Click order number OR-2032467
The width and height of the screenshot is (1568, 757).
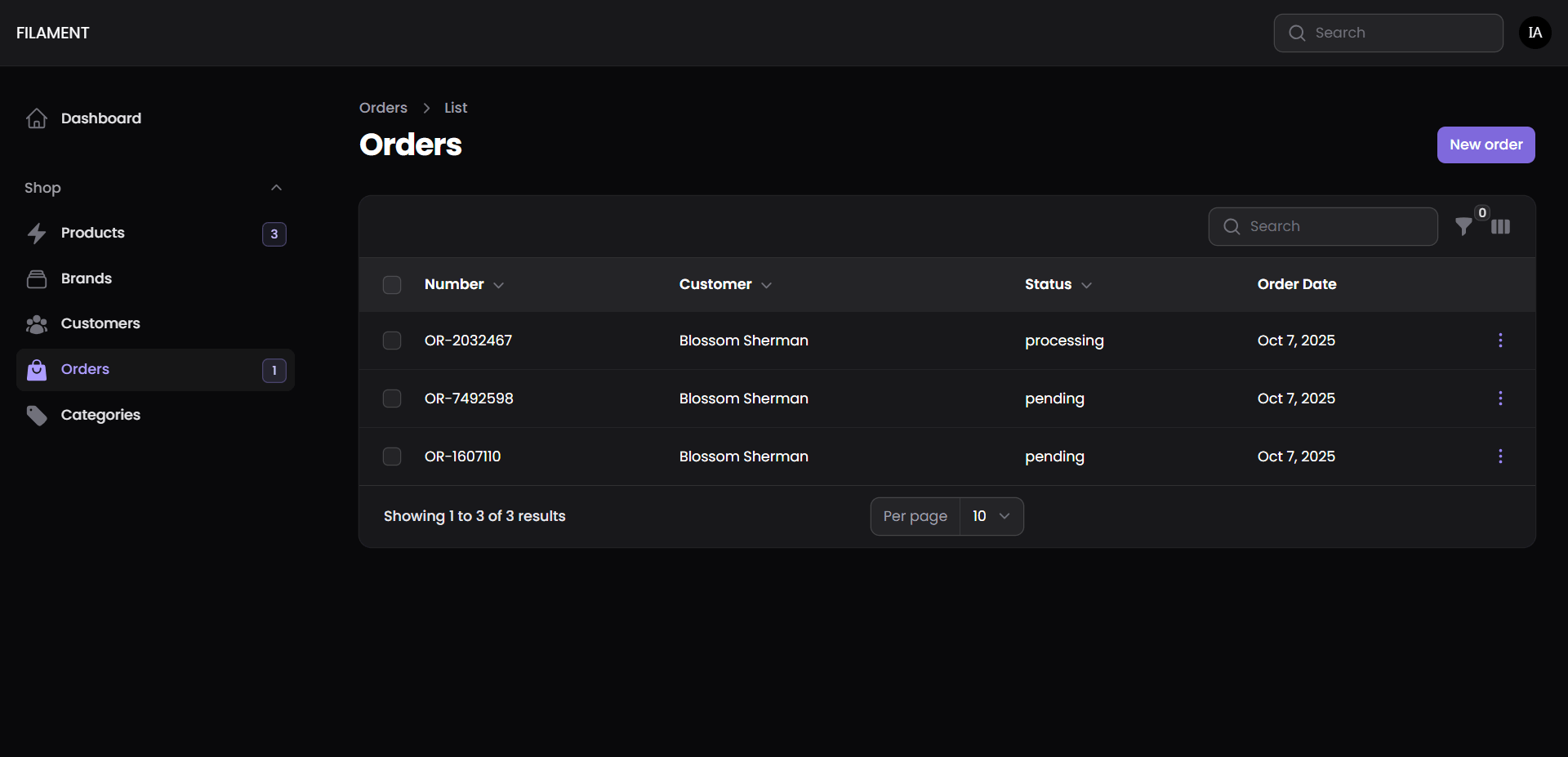pos(468,341)
